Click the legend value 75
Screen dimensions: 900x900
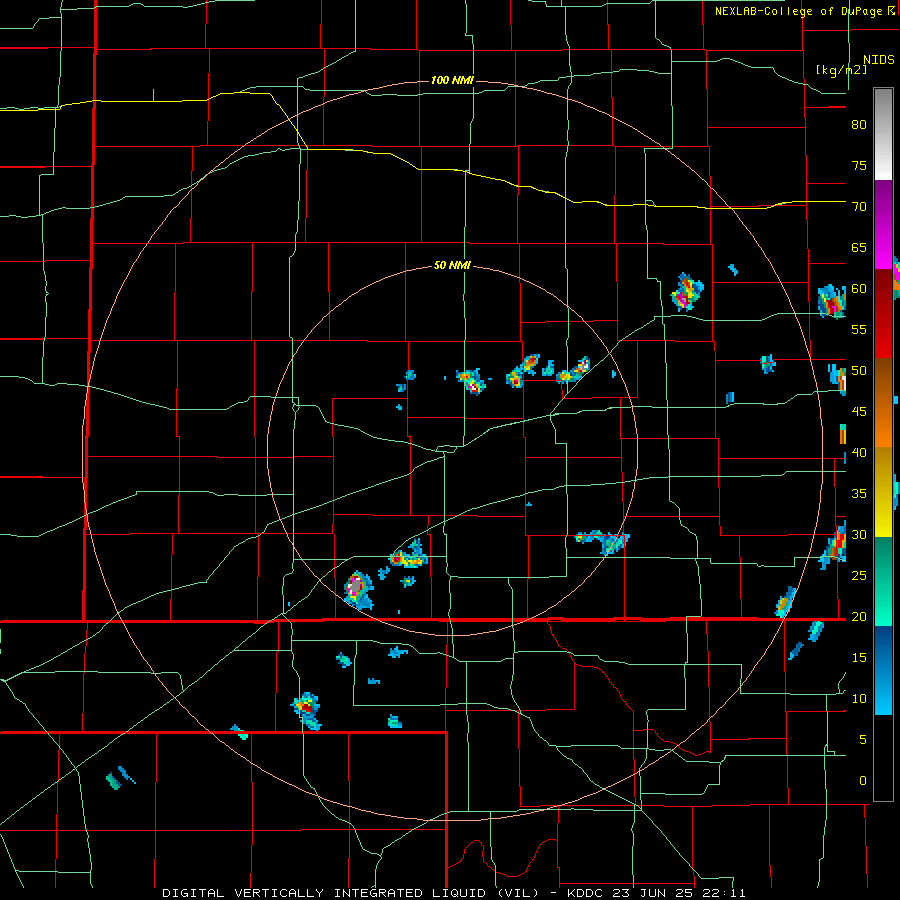pos(859,165)
